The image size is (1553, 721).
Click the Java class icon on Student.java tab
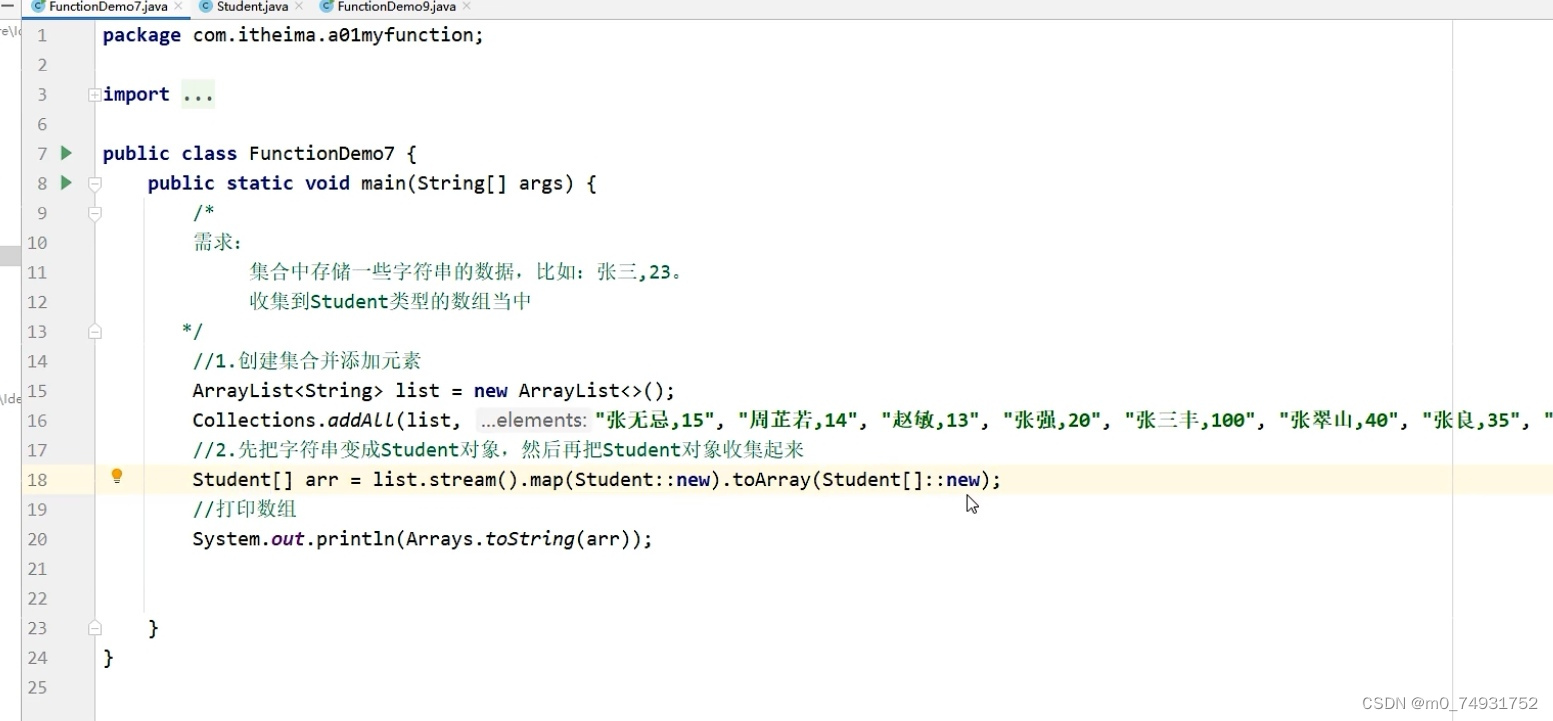pyautogui.click(x=206, y=6)
